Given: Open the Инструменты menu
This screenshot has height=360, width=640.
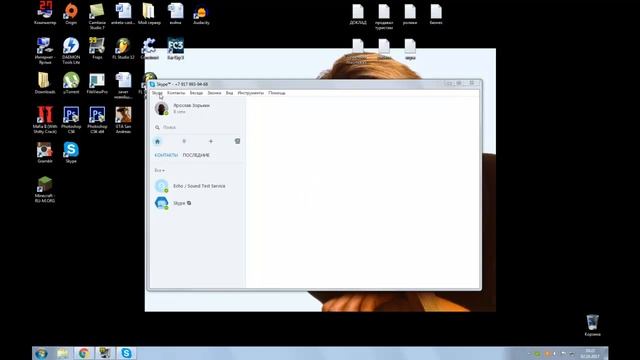Looking at the screenshot, I should [251, 93].
